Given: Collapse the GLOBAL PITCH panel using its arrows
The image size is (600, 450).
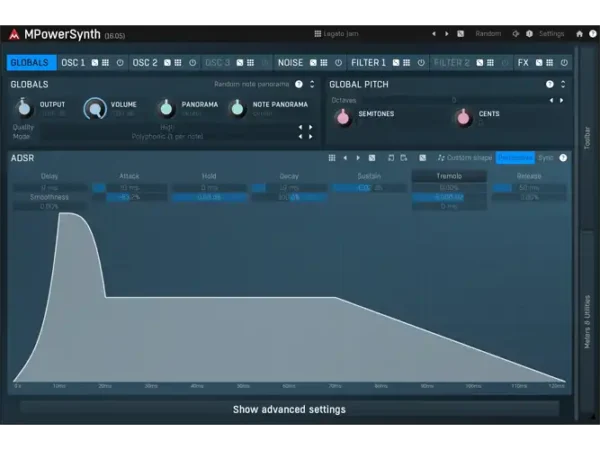Looking at the screenshot, I should [x=563, y=84].
